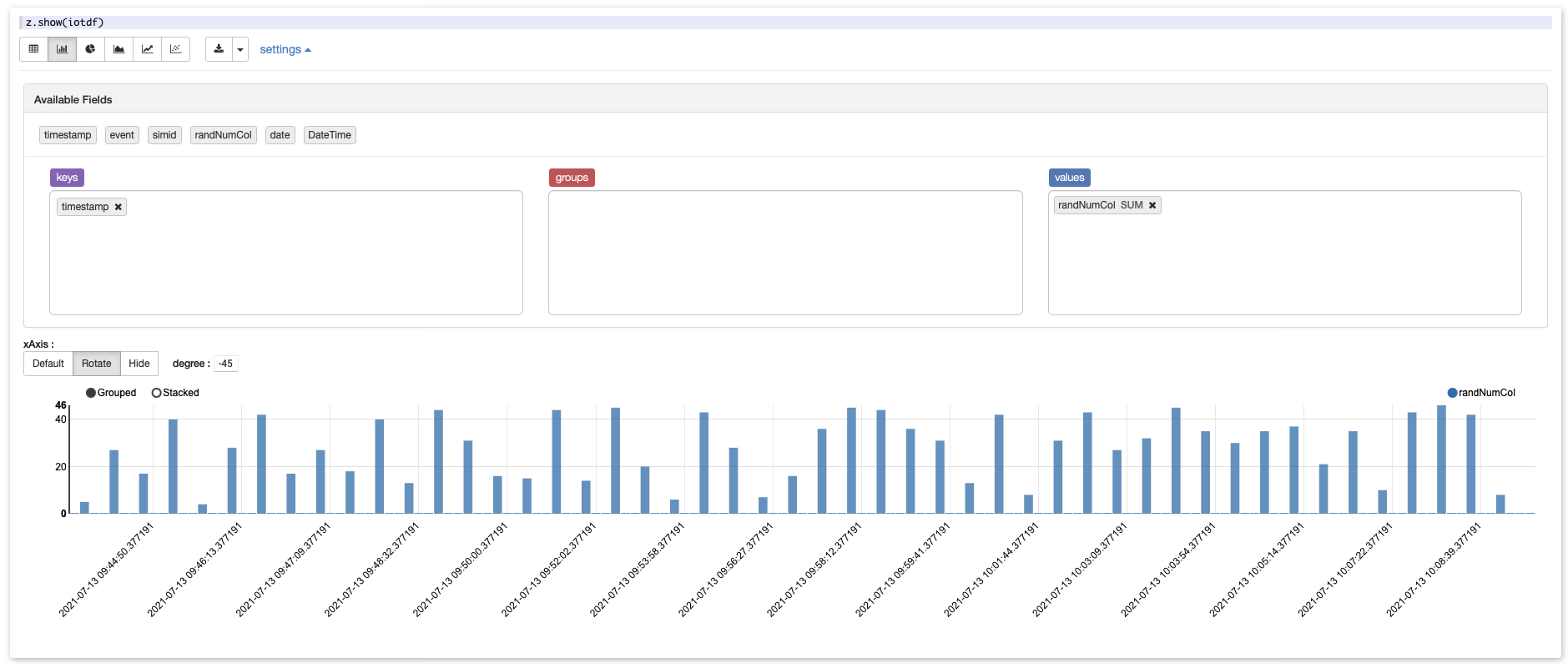1568x668 pixels.
Task: Switch to table view icon
Action: pyautogui.click(x=33, y=49)
